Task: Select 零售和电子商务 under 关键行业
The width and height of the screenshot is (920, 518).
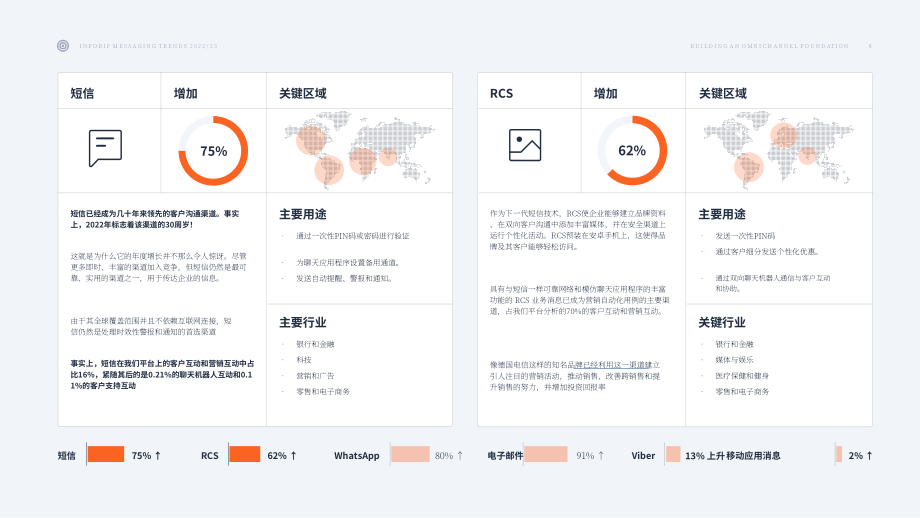Action: [x=742, y=392]
